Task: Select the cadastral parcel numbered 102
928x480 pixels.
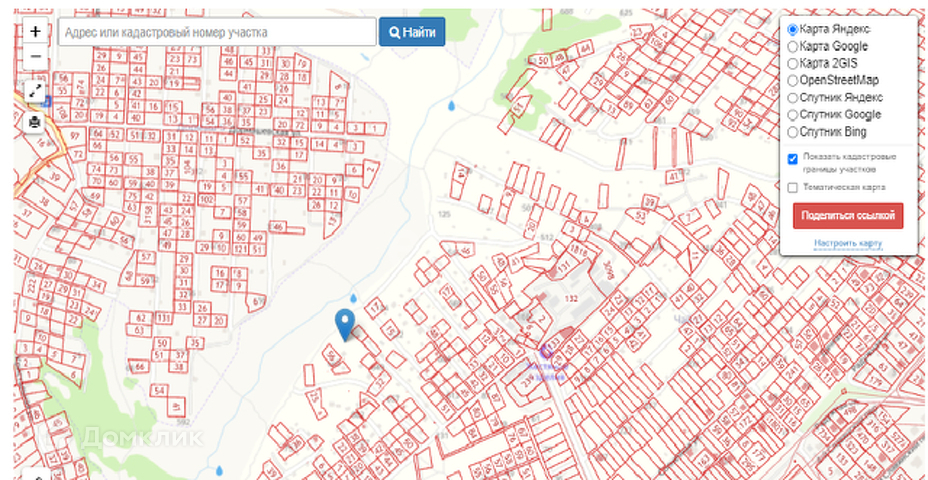Action: (x=206, y=199)
